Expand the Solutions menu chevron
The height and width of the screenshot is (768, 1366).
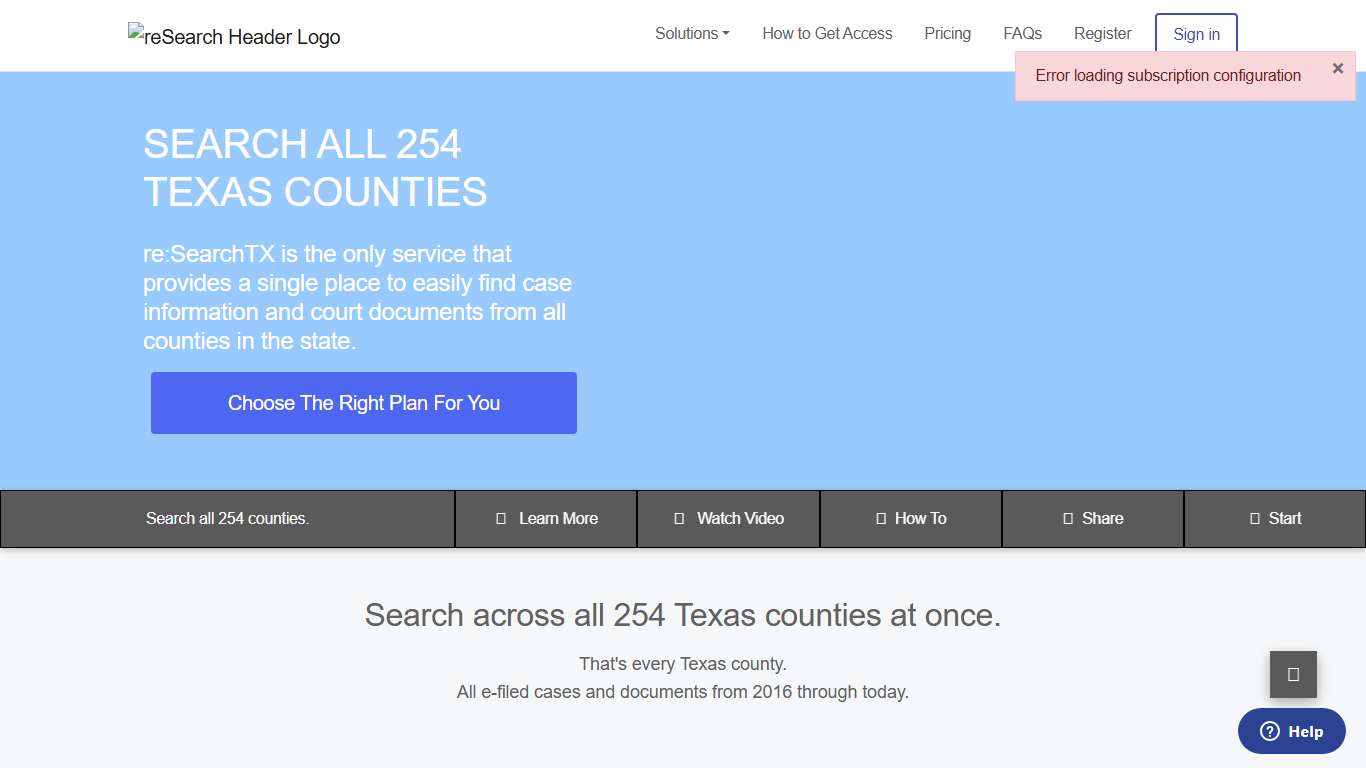(x=727, y=33)
